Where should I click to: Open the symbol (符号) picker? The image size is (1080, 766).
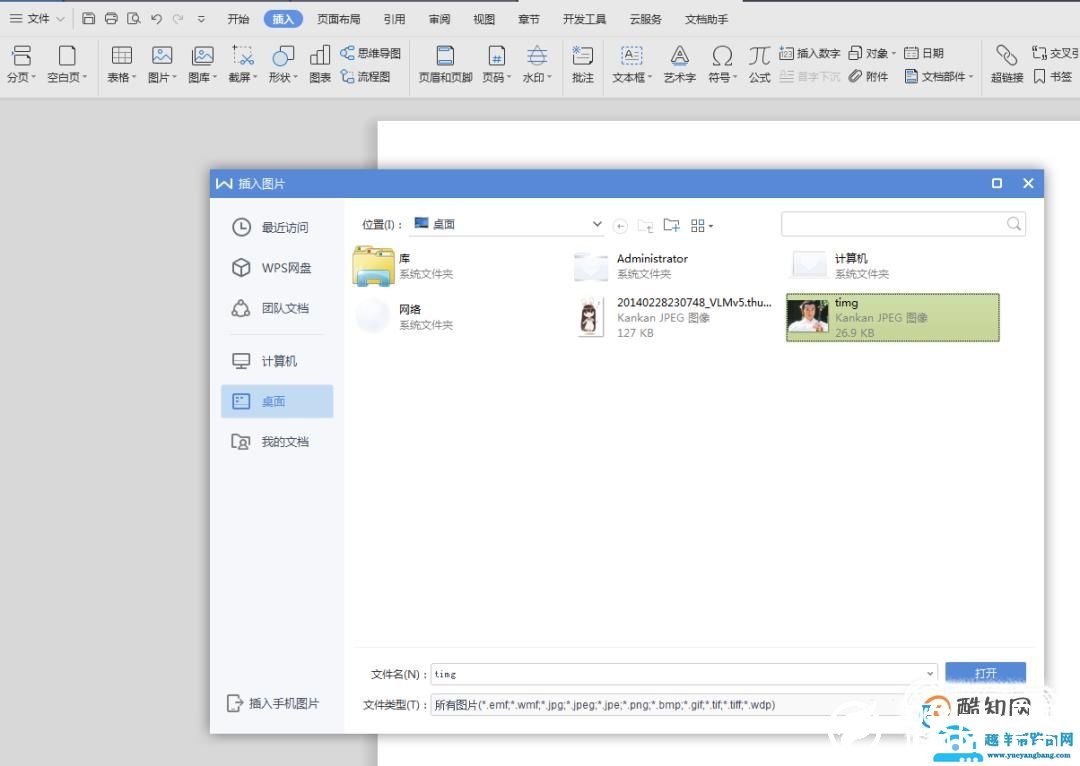click(722, 64)
